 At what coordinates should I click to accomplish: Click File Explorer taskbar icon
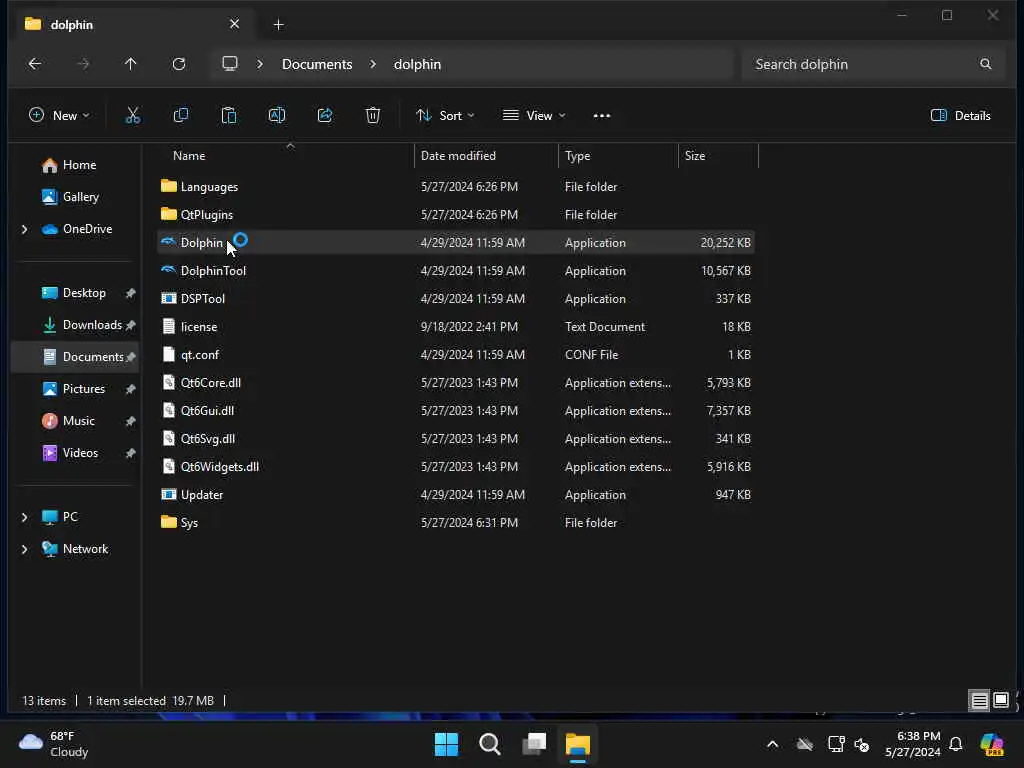578,744
